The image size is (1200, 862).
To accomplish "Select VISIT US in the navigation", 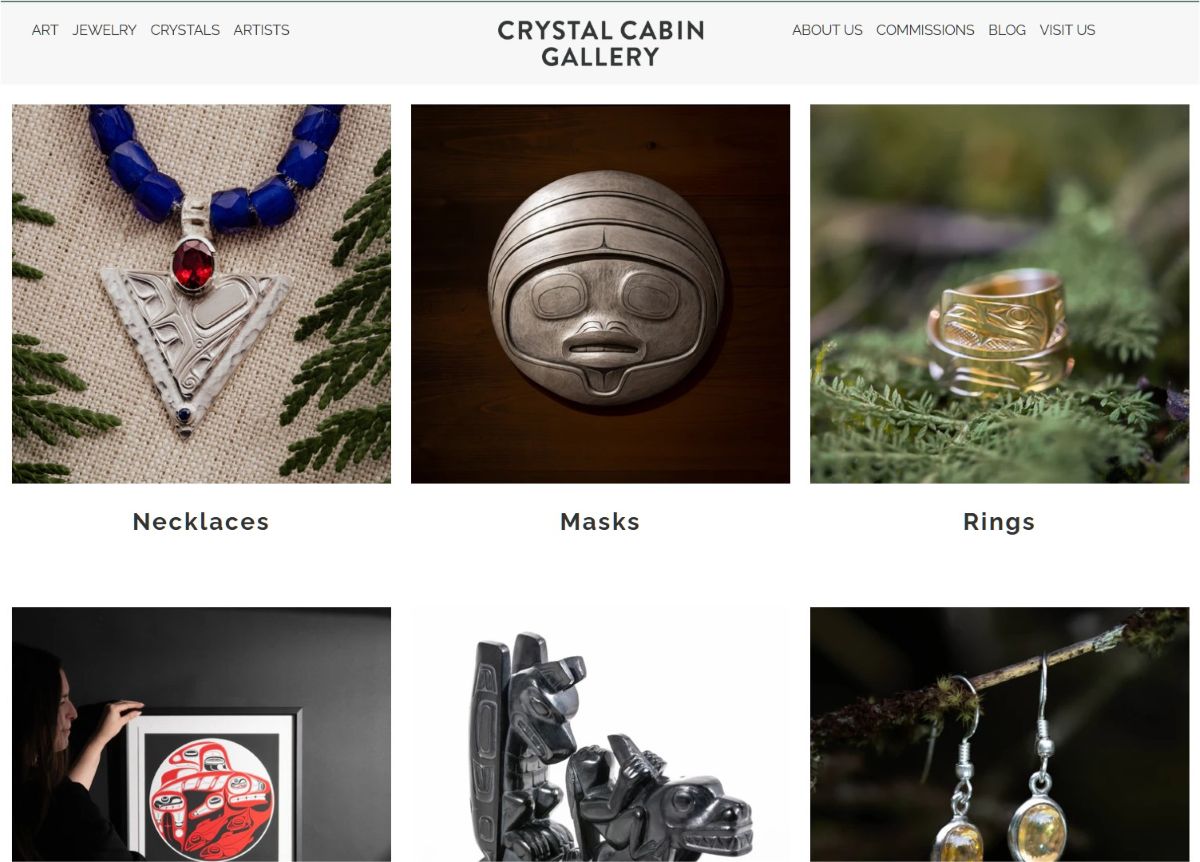I will pyautogui.click(x=1067, y=30).
